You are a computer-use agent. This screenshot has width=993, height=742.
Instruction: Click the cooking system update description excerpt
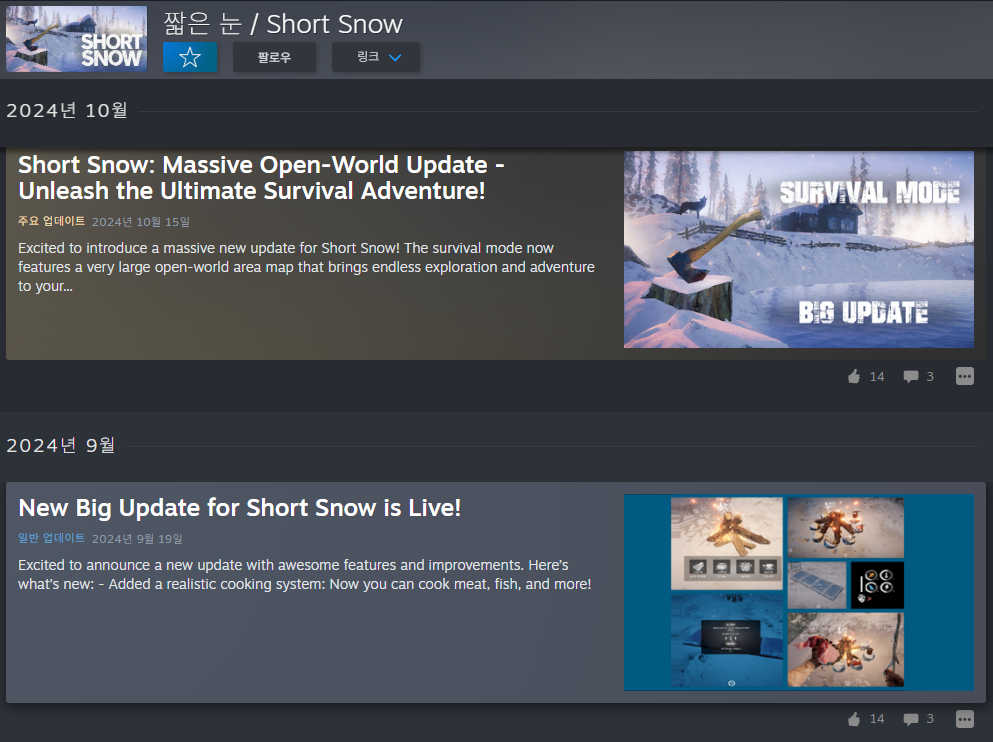305,574
